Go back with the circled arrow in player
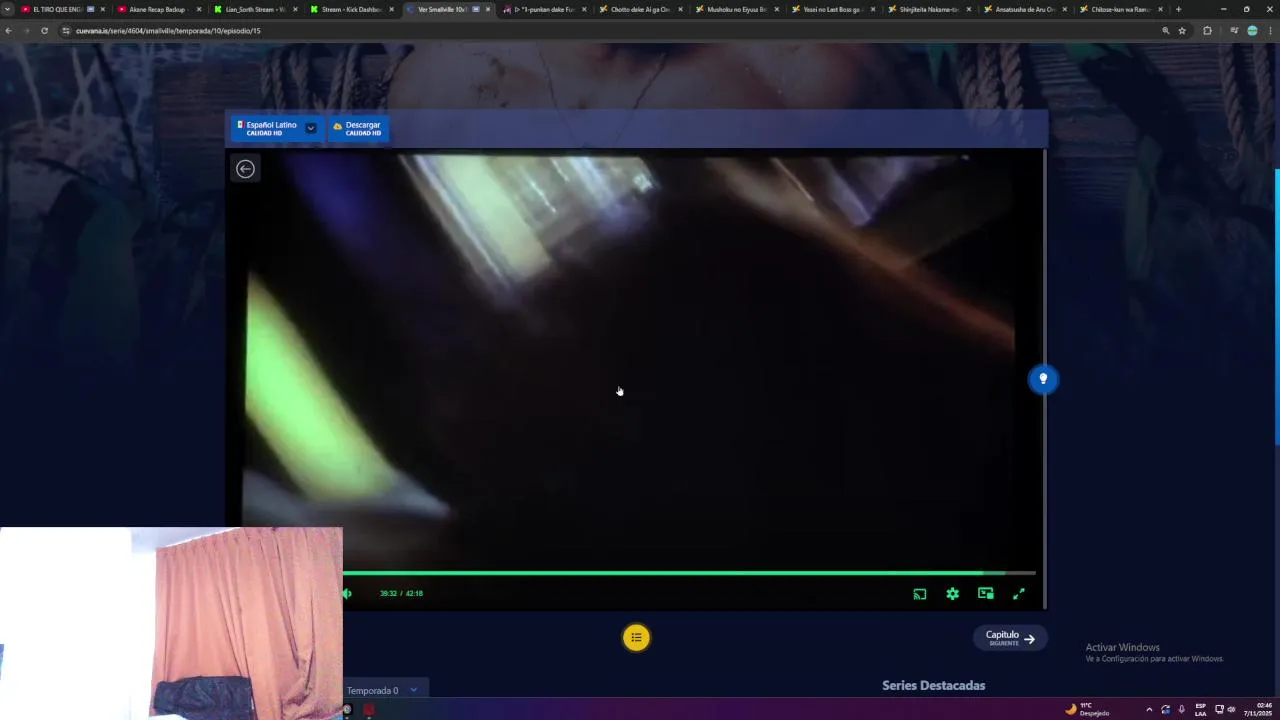1280x720 pixels. pyautogui.click(x=245, y=169)
